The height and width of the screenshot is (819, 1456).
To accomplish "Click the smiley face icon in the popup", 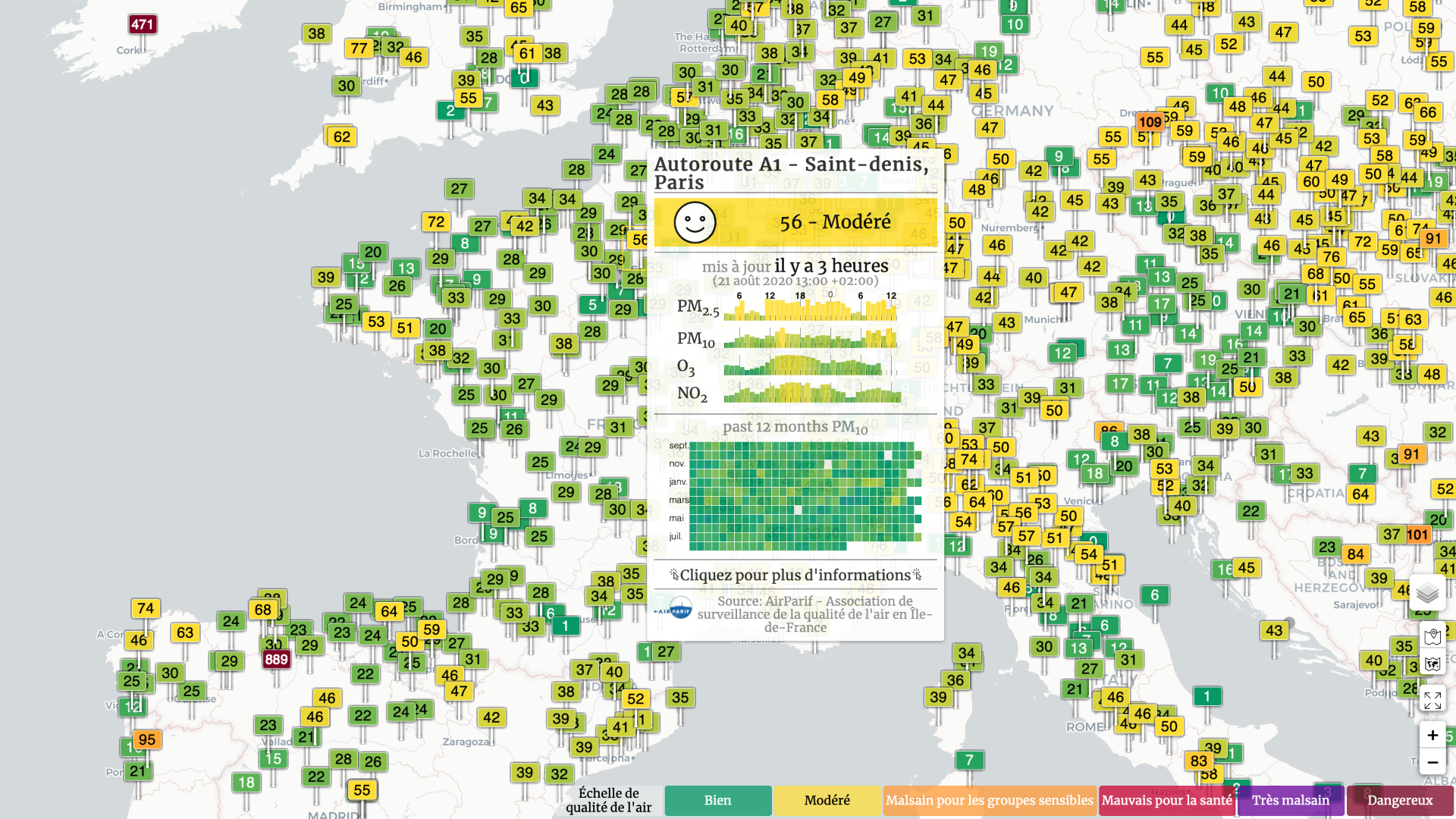I will pyautogui.click(x=695, y=222).
